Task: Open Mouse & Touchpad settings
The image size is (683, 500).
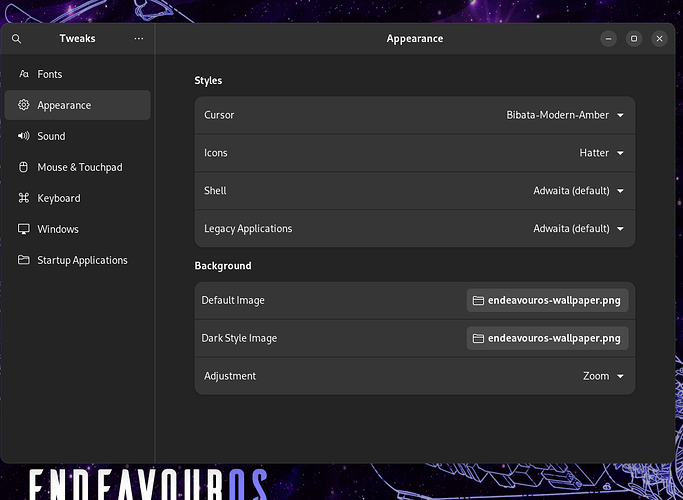Action: pyautogui.click(x=78, y=167)
